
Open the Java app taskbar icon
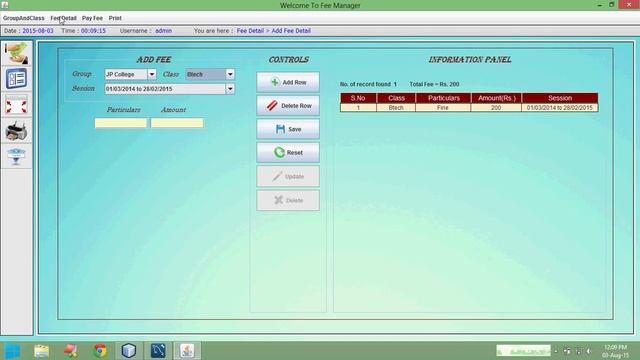pos(187,351)
